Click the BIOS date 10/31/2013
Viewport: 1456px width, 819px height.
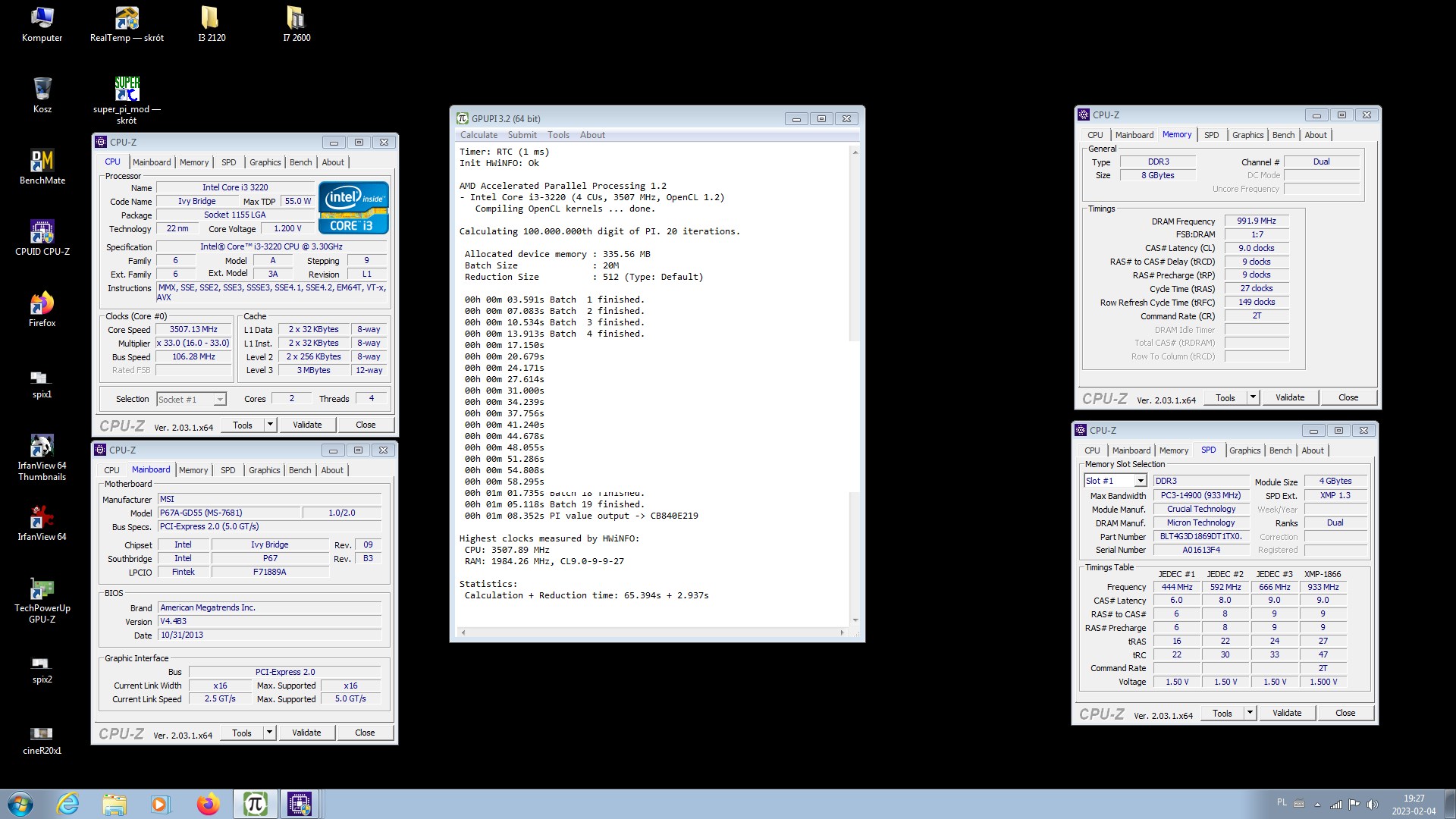[x=269, y=635]
